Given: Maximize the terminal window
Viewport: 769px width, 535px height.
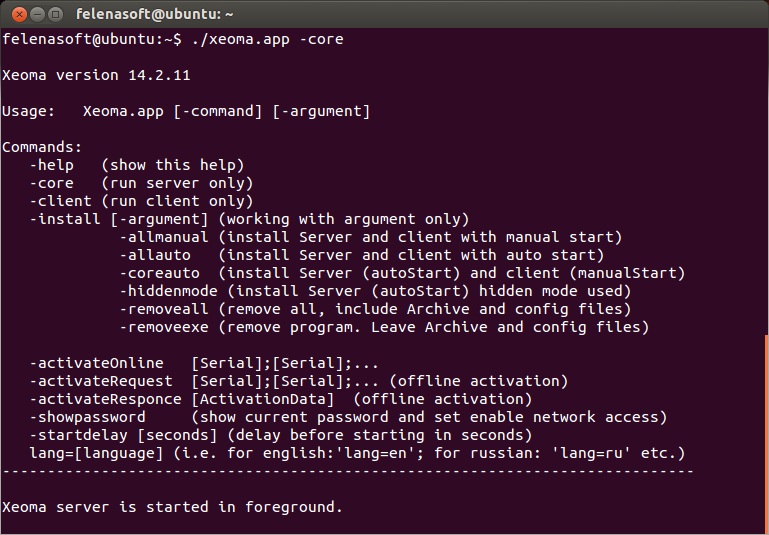Looking at the screenshot, I should point(55,14).
